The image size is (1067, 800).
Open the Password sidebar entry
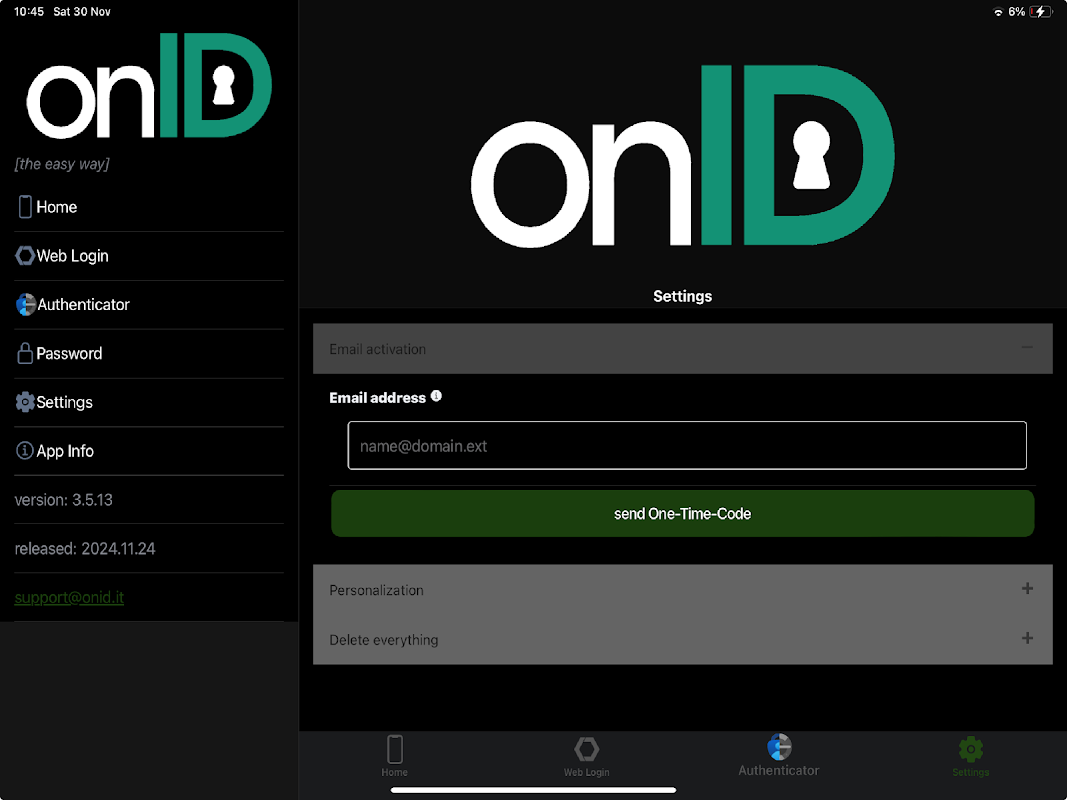(x=148, y=354)
